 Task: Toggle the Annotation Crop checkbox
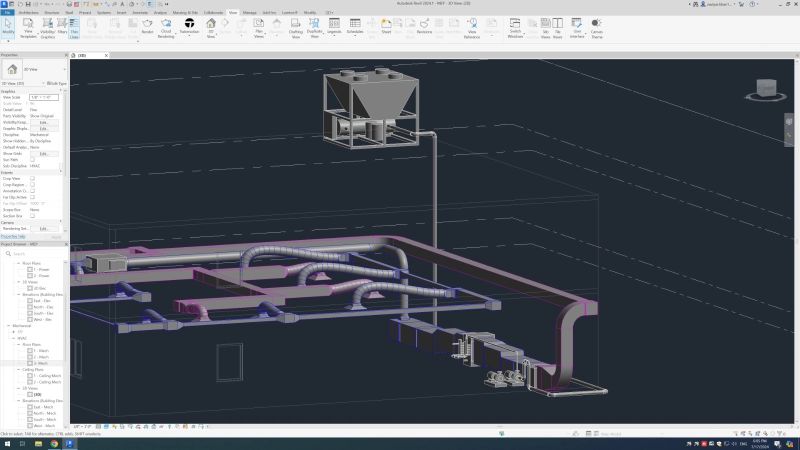tap(32, 190)
